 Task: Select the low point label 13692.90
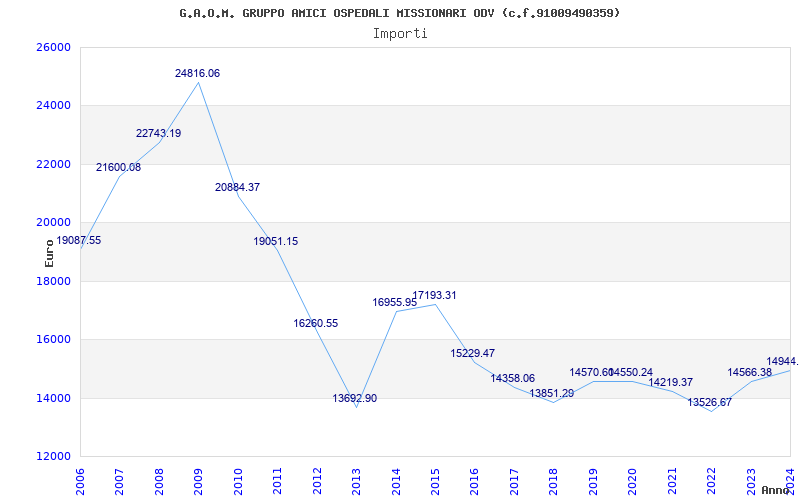355,398
